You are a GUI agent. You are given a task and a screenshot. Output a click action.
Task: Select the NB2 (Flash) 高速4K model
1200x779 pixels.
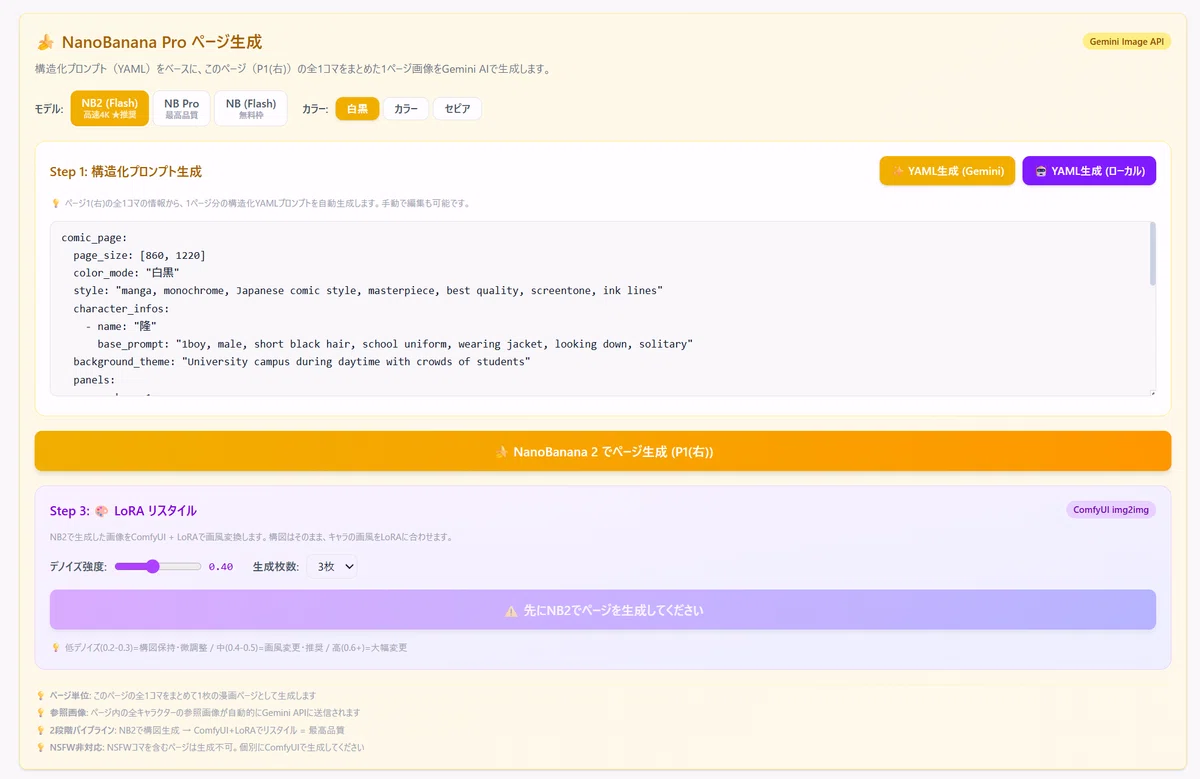point(110,108)
